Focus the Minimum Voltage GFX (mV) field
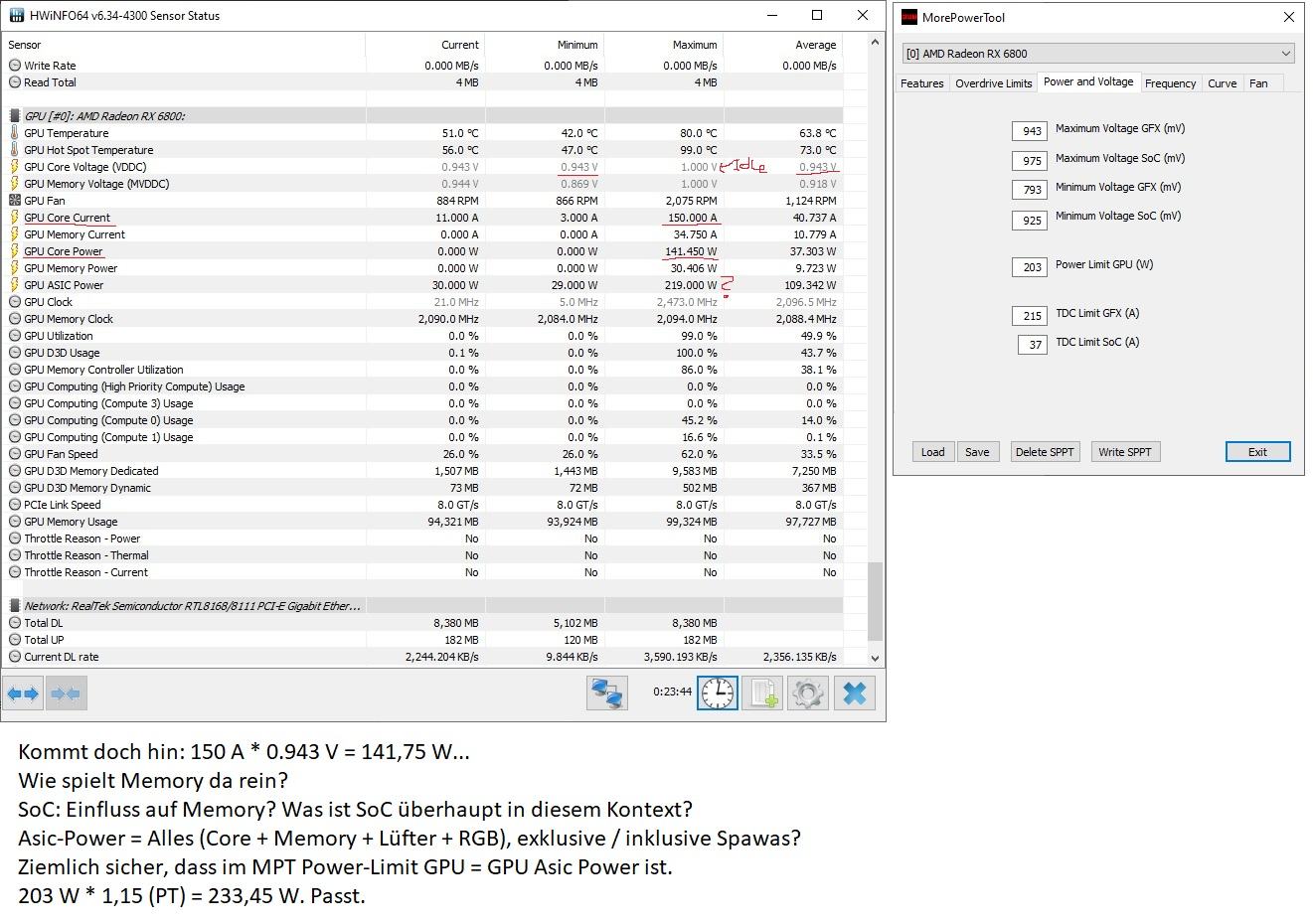This screenshot has height=924, width=1313. point(1030,190)
